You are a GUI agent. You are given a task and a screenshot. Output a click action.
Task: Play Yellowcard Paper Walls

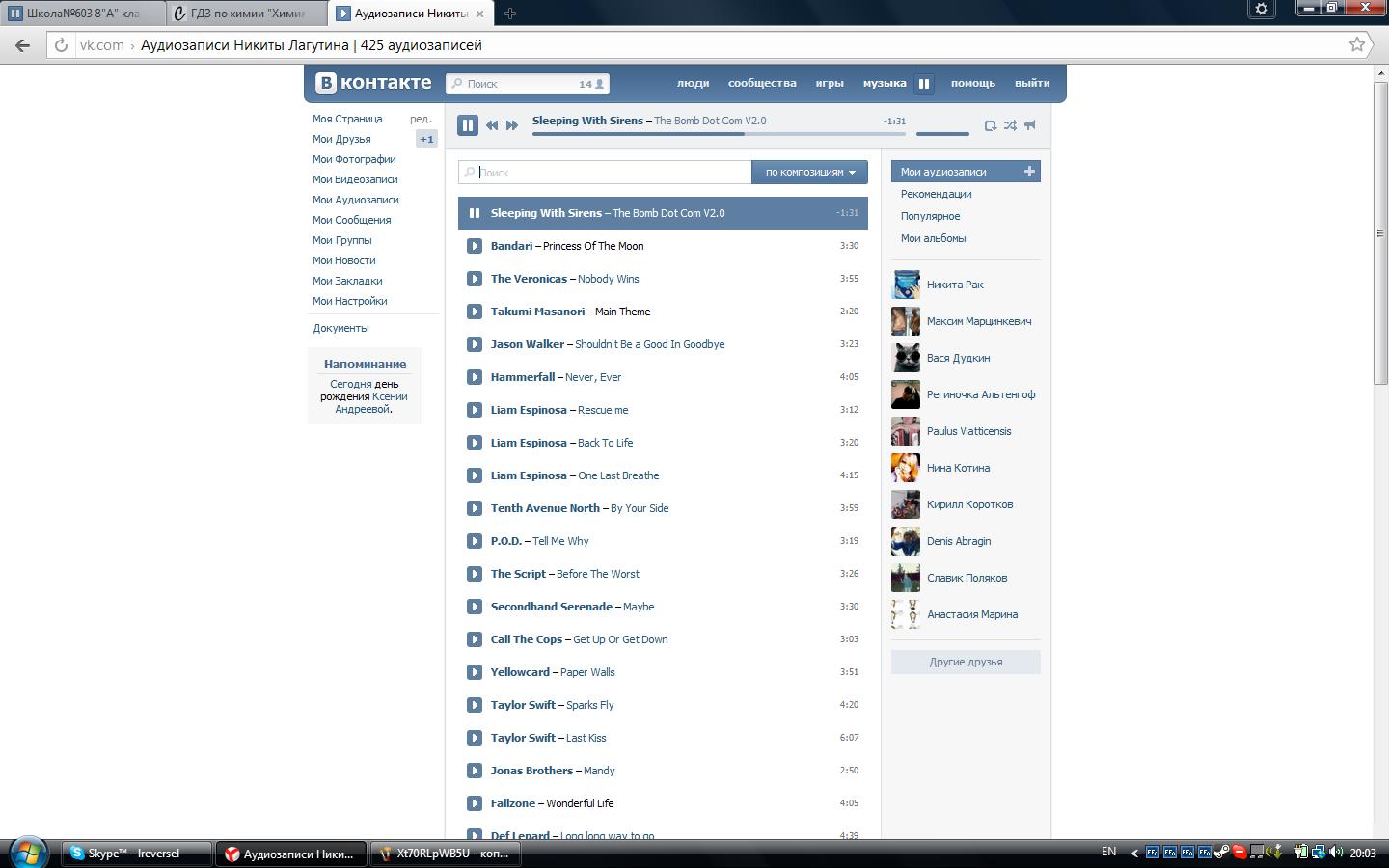coord(475,672)
